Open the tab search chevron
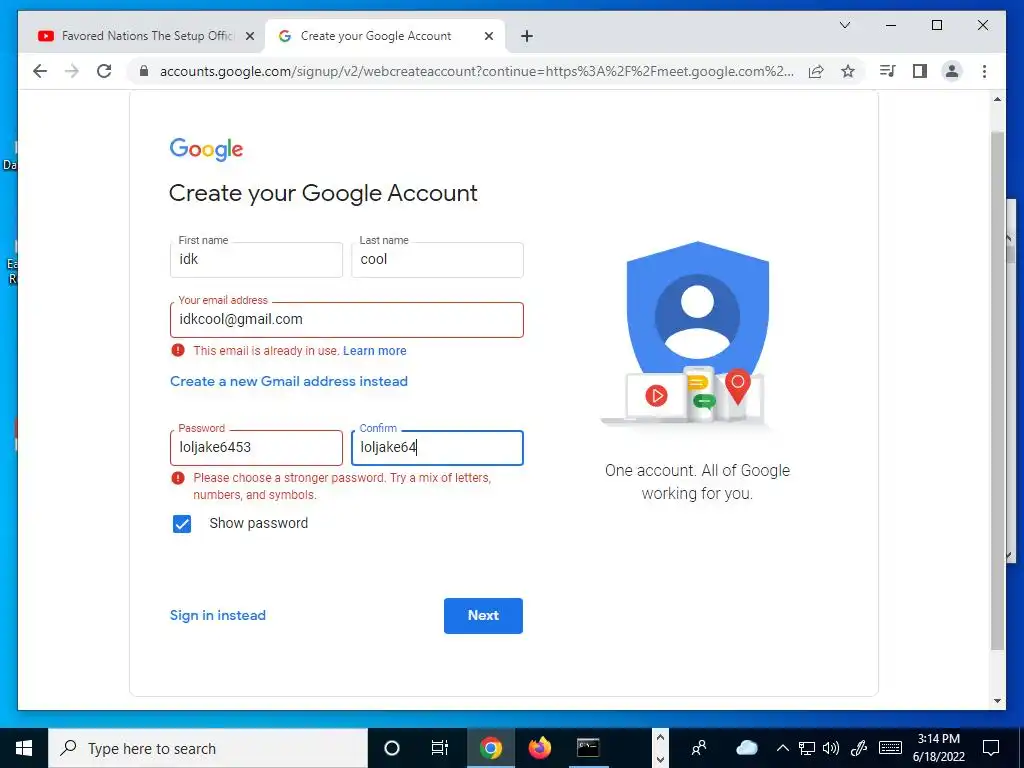This screenshot has width=1024, height=768. [x=844, y=25]
